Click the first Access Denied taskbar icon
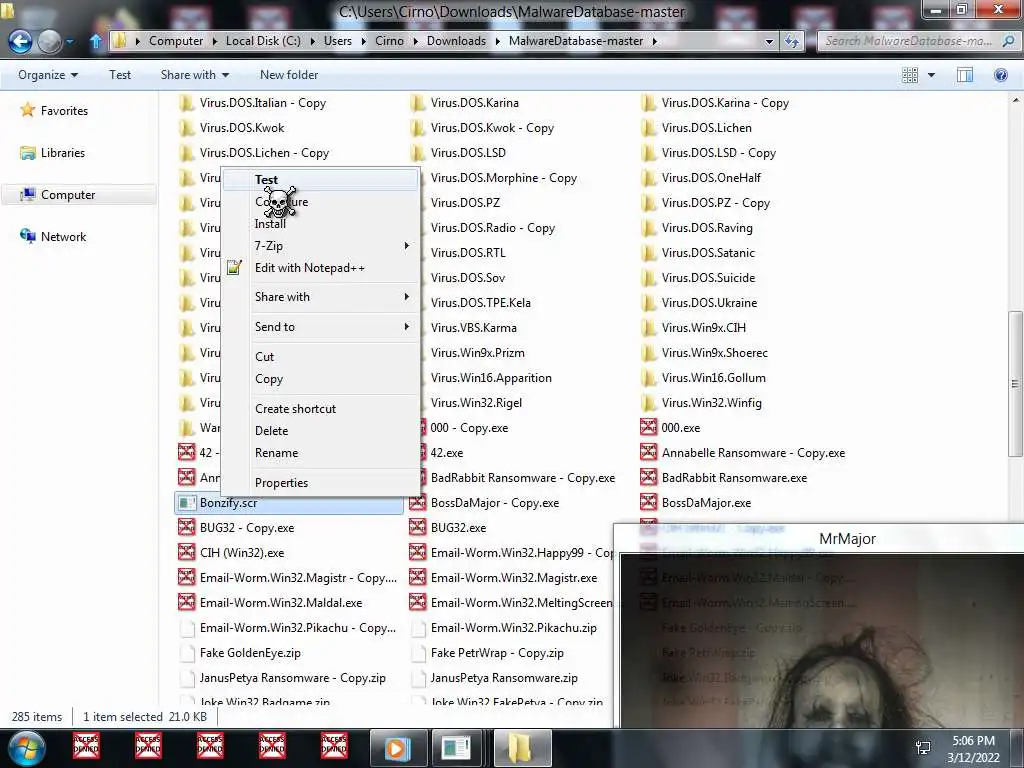 (x=86, y=746)
